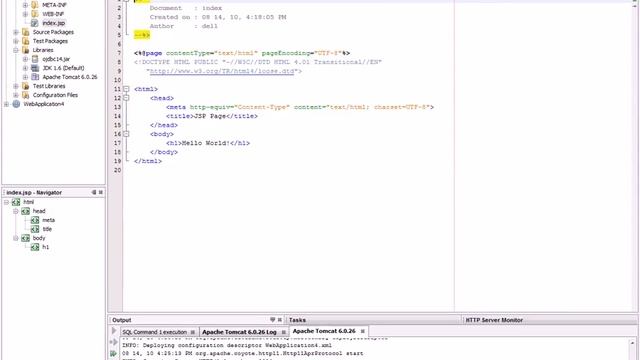Click the page contentType directive on line 7
The image size is (640, 360).
(x=242, y=53)
